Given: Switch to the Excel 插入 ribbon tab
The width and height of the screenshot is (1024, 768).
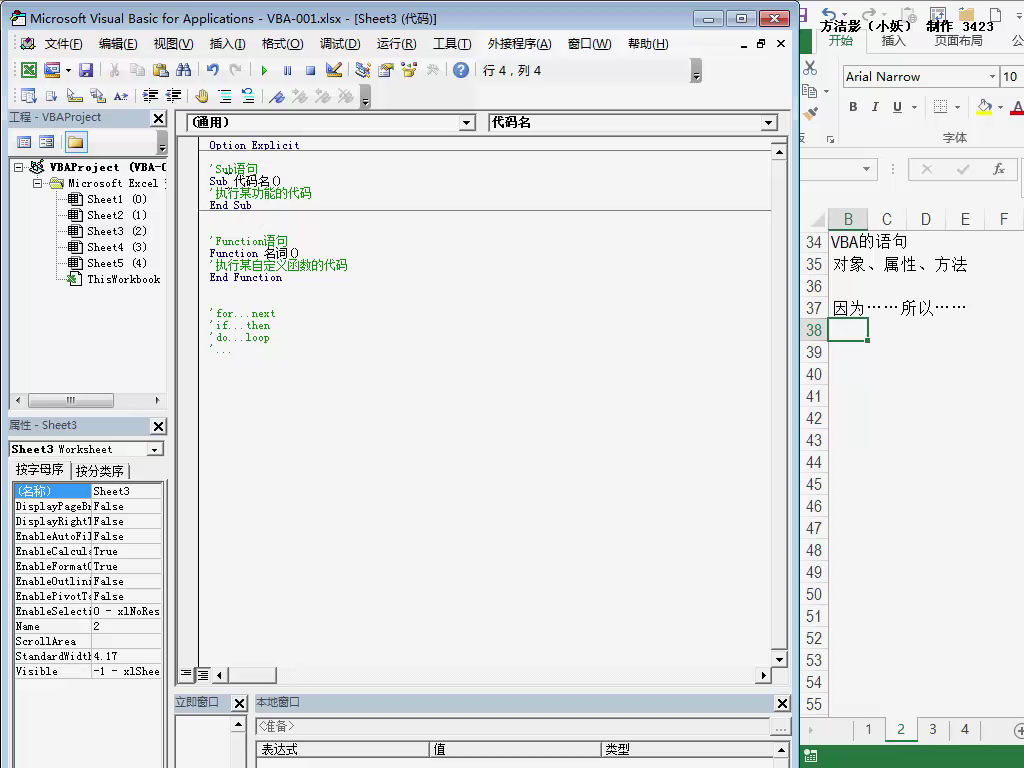Looking at the screenshot, I should point(893,41).
